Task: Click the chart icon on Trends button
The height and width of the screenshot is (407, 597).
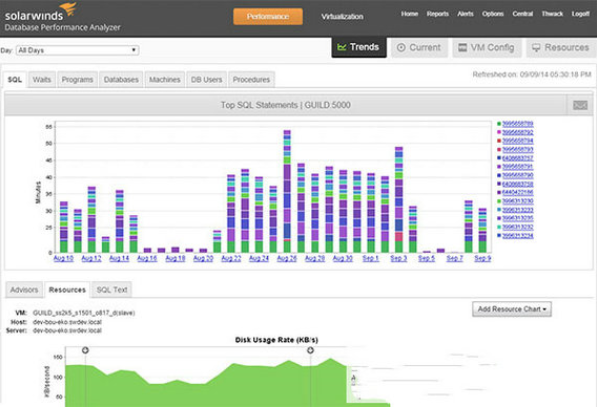Action: coord(342,47)
